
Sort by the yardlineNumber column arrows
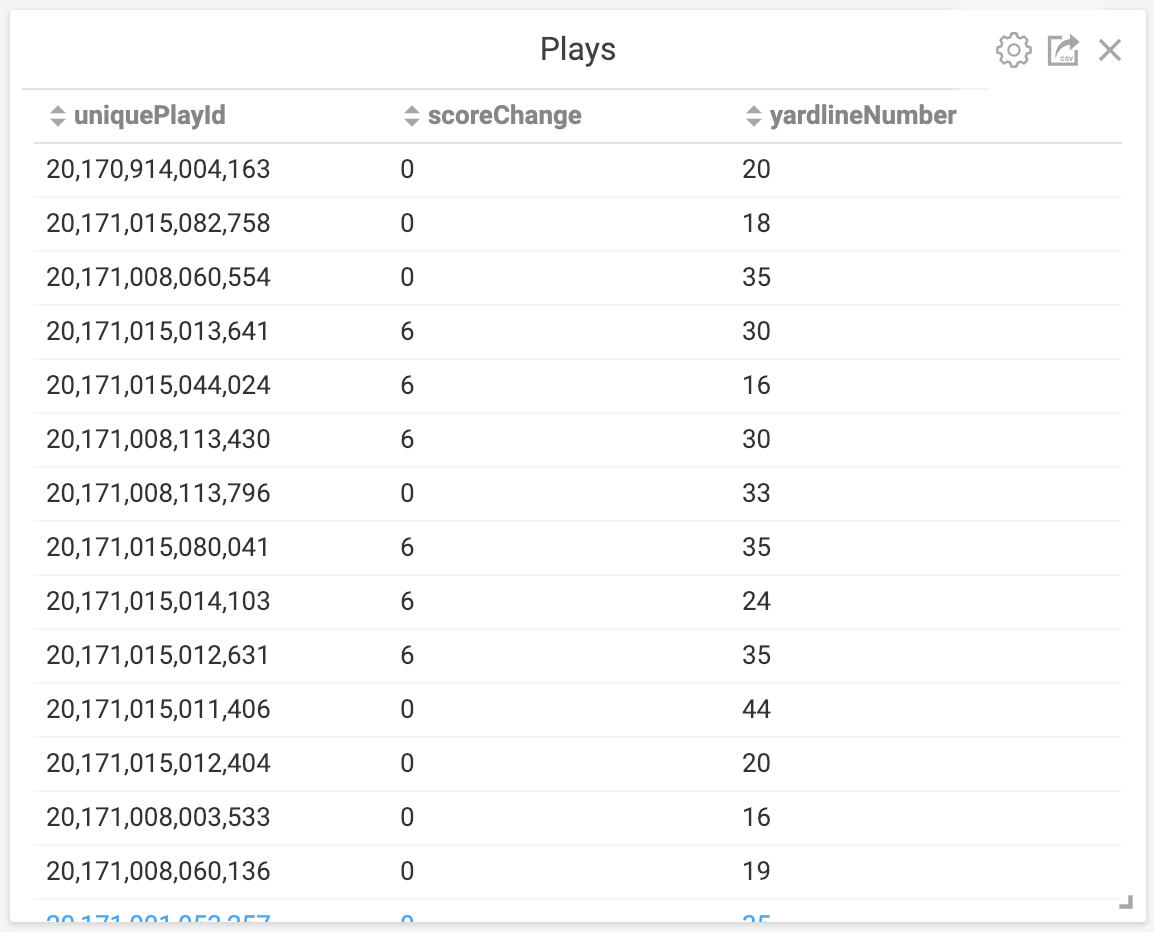753,116
